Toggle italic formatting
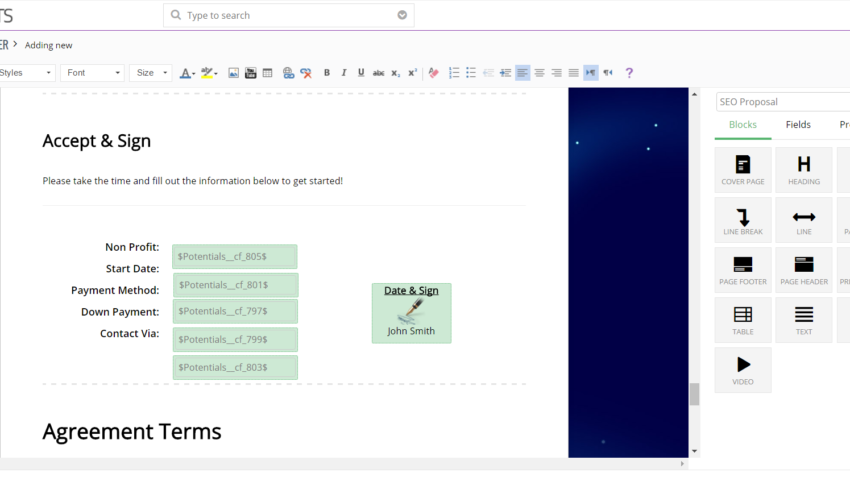Screen dimensions: 850x485 344,73
